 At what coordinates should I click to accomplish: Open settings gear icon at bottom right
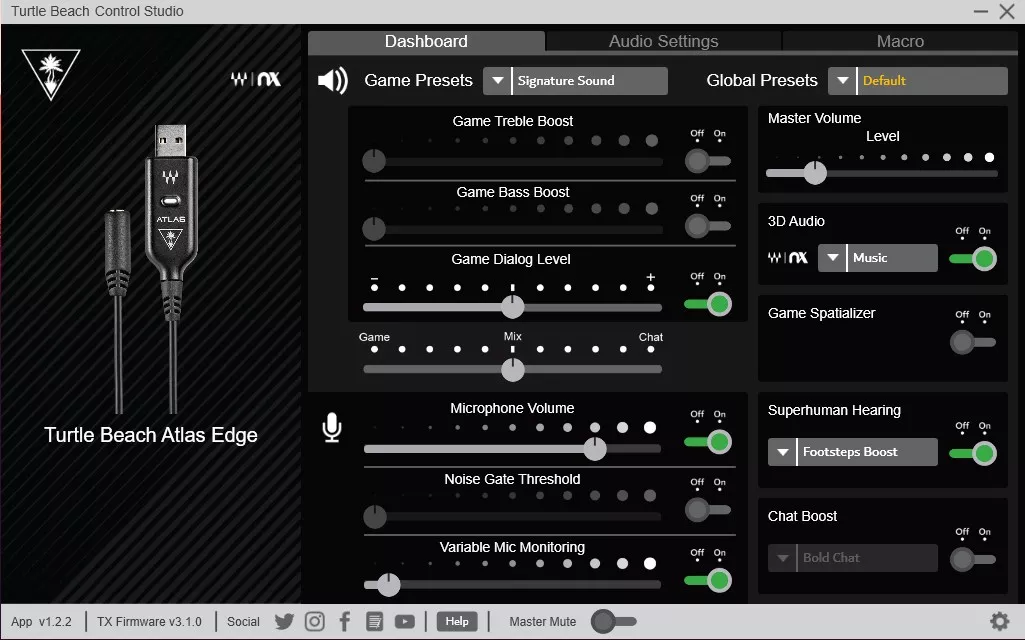[x=1000, y=621]
